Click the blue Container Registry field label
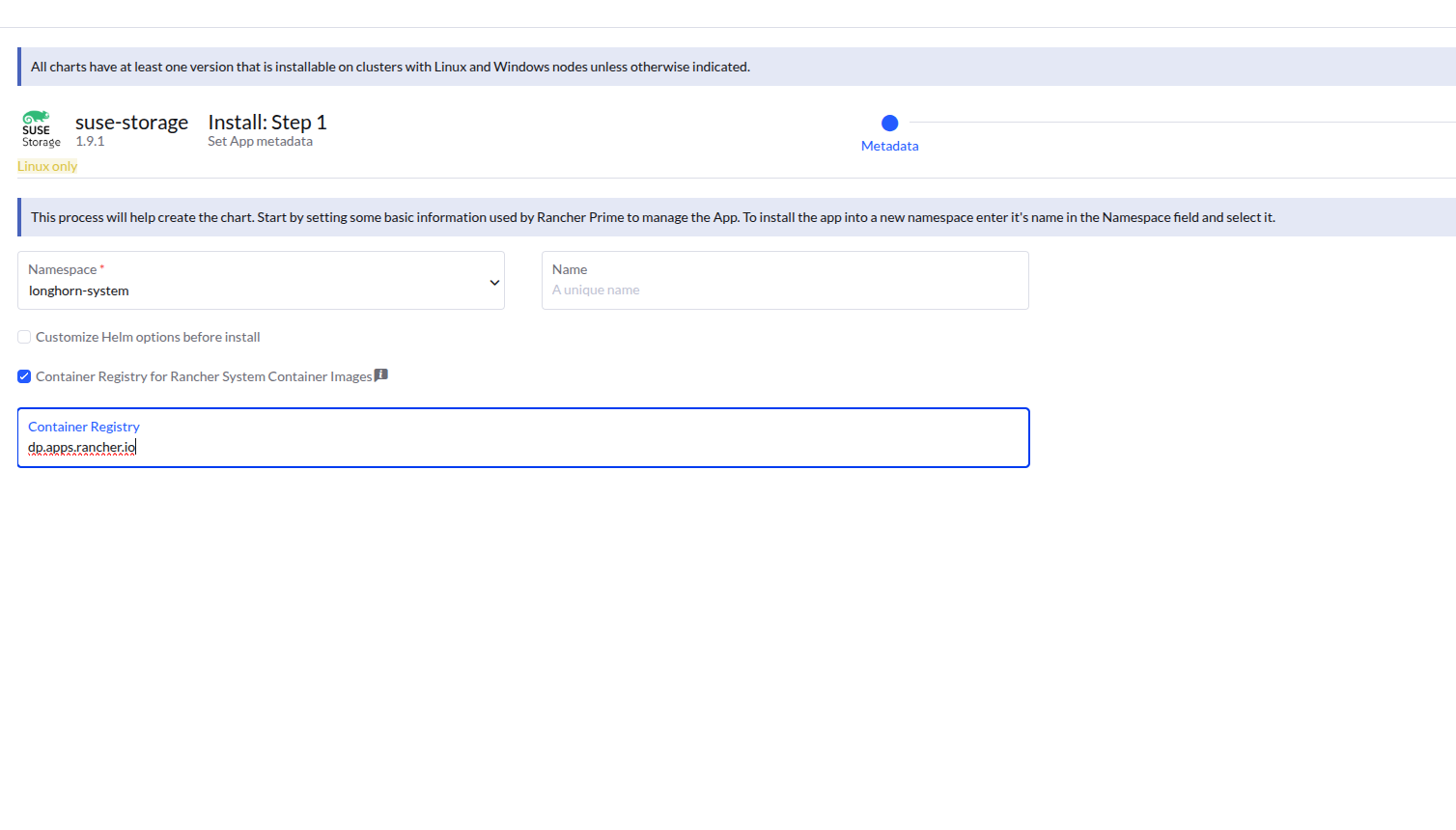The height and width of the screenshot is (830, 1456). 84,427
